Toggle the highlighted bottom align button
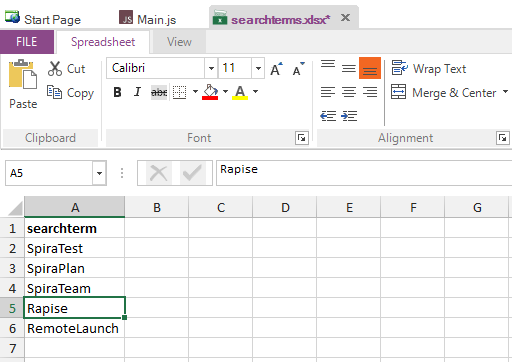Viewport: 512px width, 362px height. (x=370, y=68)
